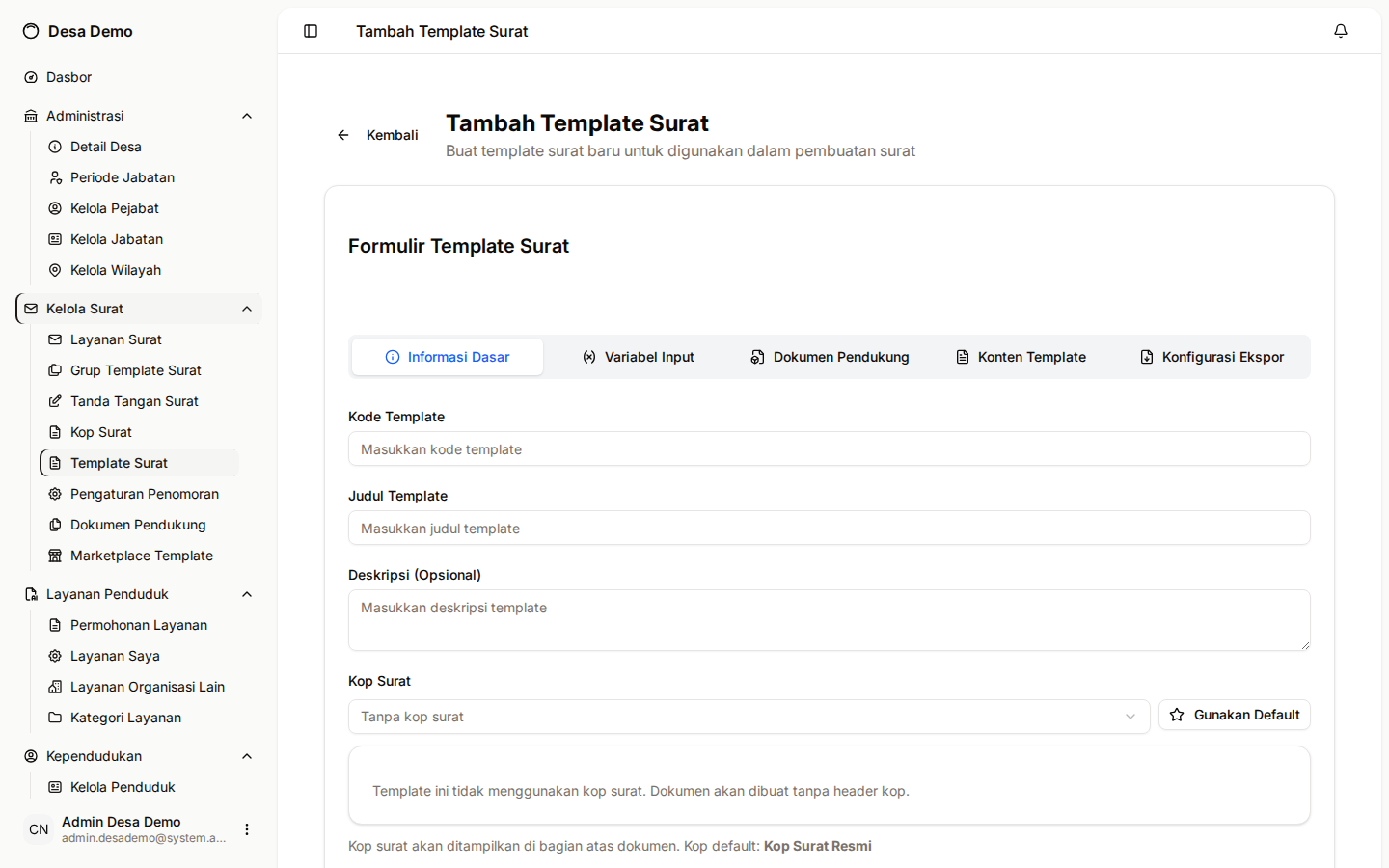The height and width of the screenshot is (868, 1389).
Task: Click the Administrasi building section icon
Action: pyautogui.click(x=31, y=116)
